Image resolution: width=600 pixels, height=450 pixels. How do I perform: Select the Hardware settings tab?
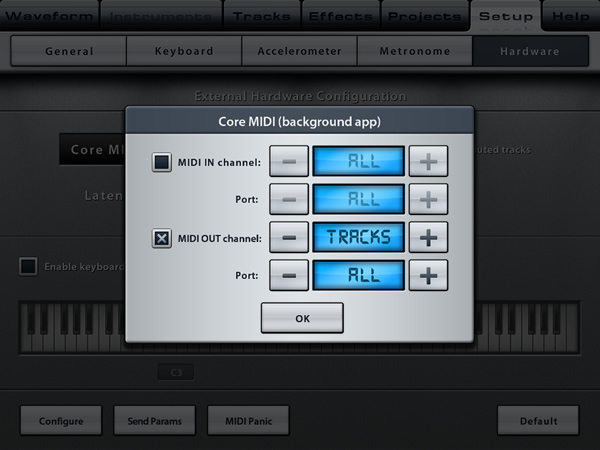[530, 51]
